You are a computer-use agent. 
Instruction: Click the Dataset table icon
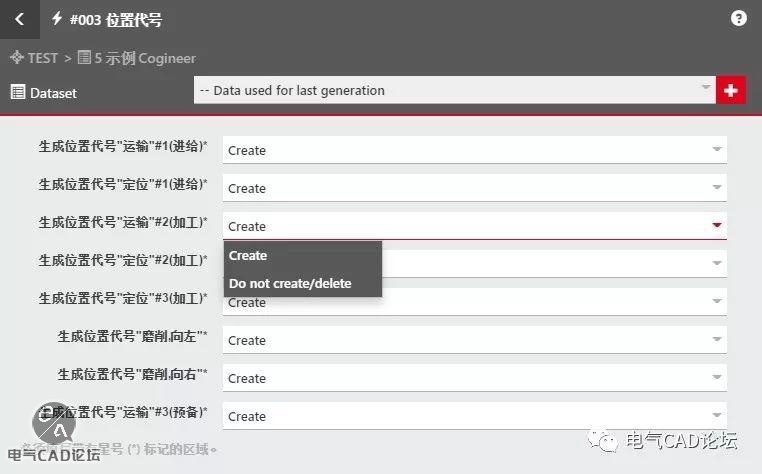coord(17,92)
